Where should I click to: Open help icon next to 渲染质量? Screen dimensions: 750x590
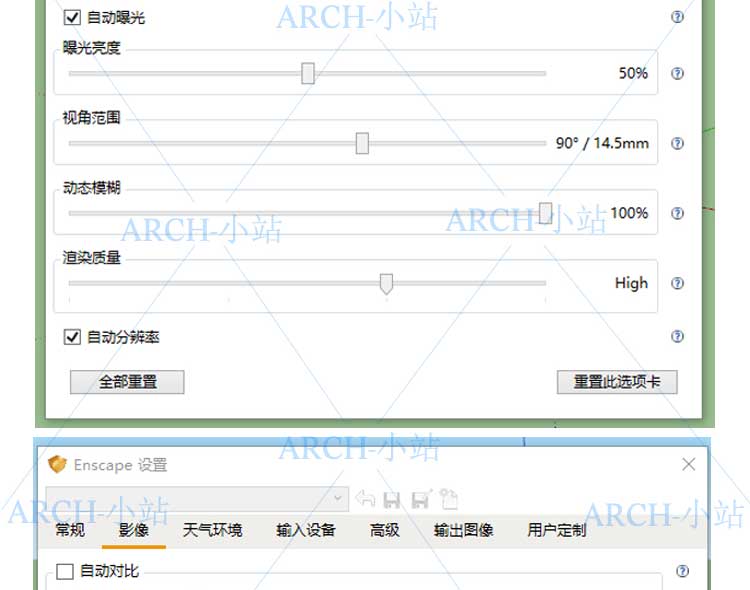[678, 283]
